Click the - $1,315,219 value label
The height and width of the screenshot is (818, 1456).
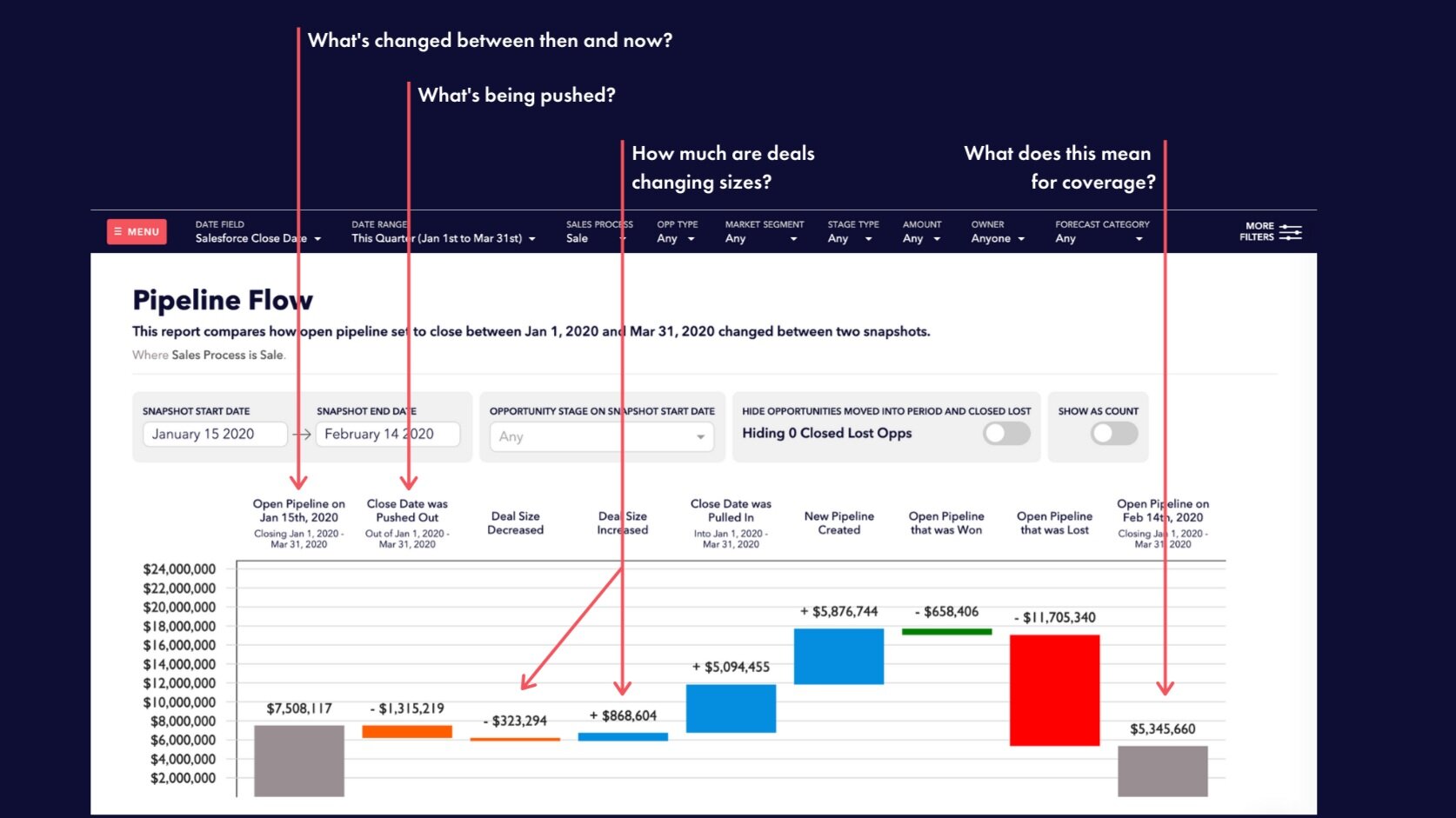point(407,708)
